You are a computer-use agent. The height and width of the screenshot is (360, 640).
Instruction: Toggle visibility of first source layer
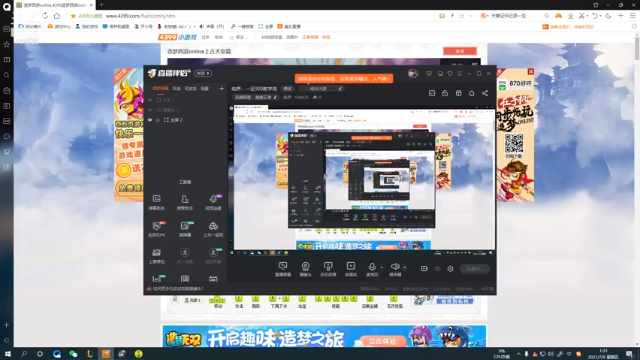coord(150,100)
